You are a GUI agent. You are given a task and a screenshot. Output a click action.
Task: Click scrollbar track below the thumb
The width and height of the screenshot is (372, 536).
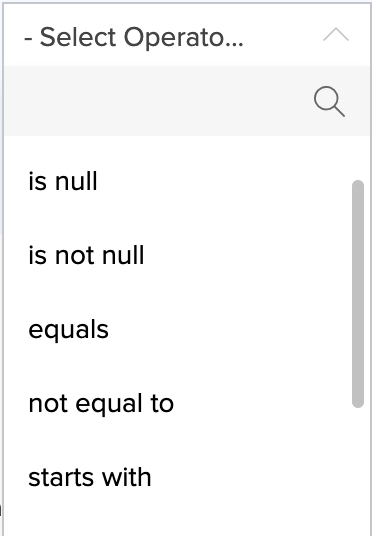pos(358,472)
